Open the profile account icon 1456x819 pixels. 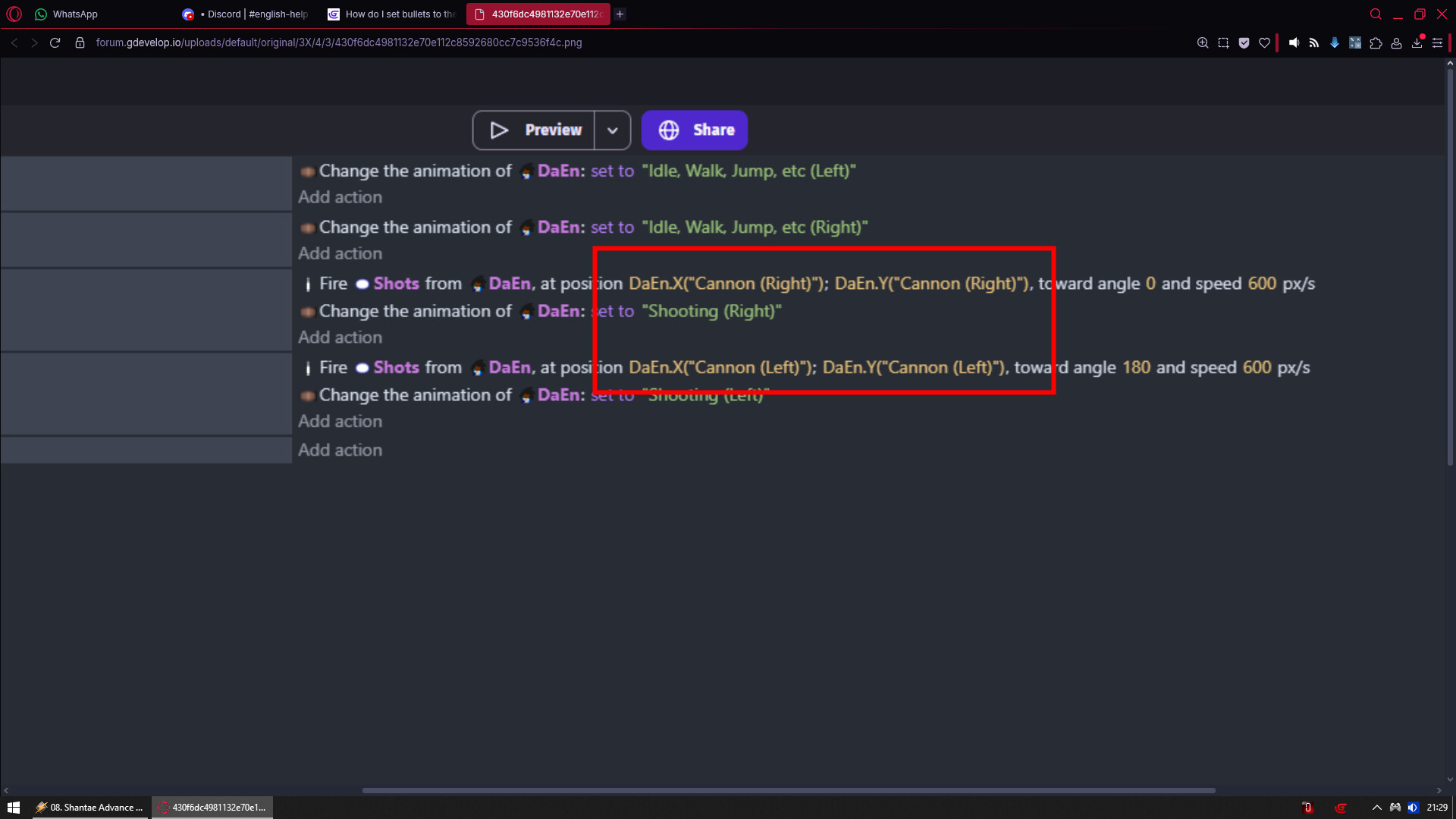[1396, 43]
